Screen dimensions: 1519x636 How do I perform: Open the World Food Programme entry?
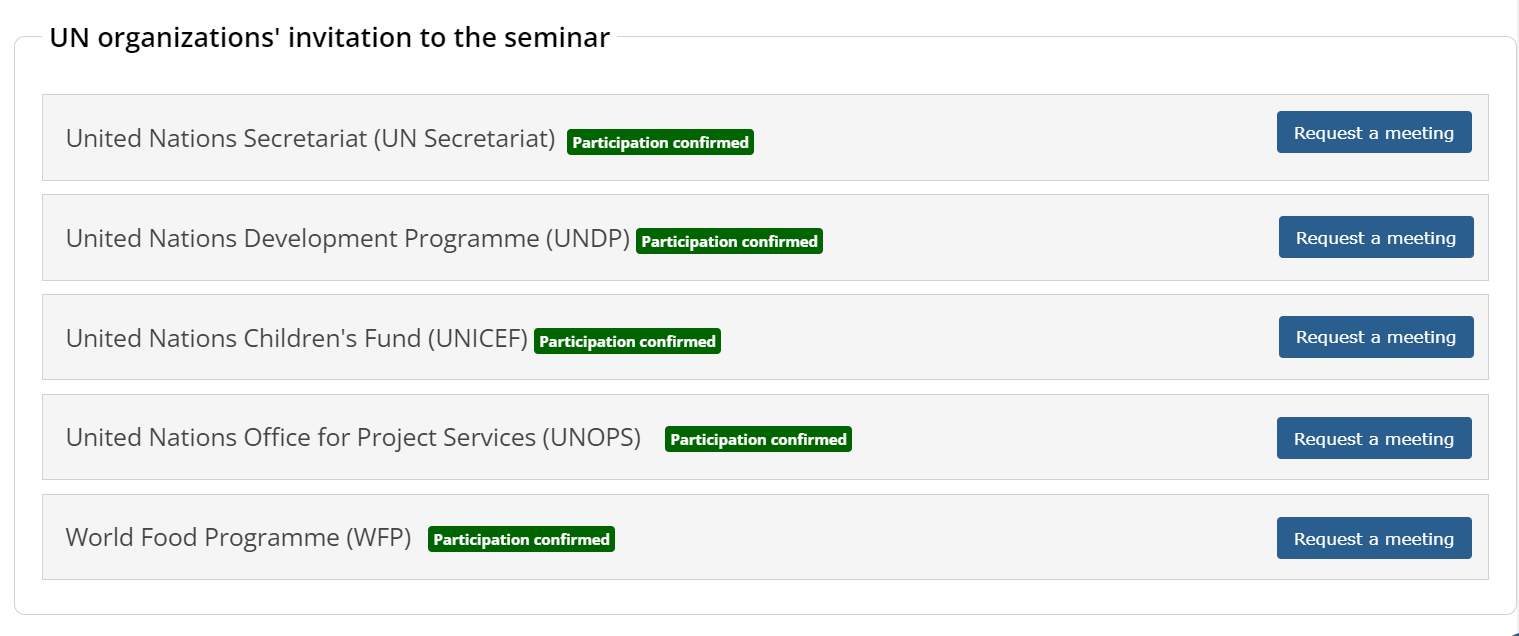click(239, 538)
